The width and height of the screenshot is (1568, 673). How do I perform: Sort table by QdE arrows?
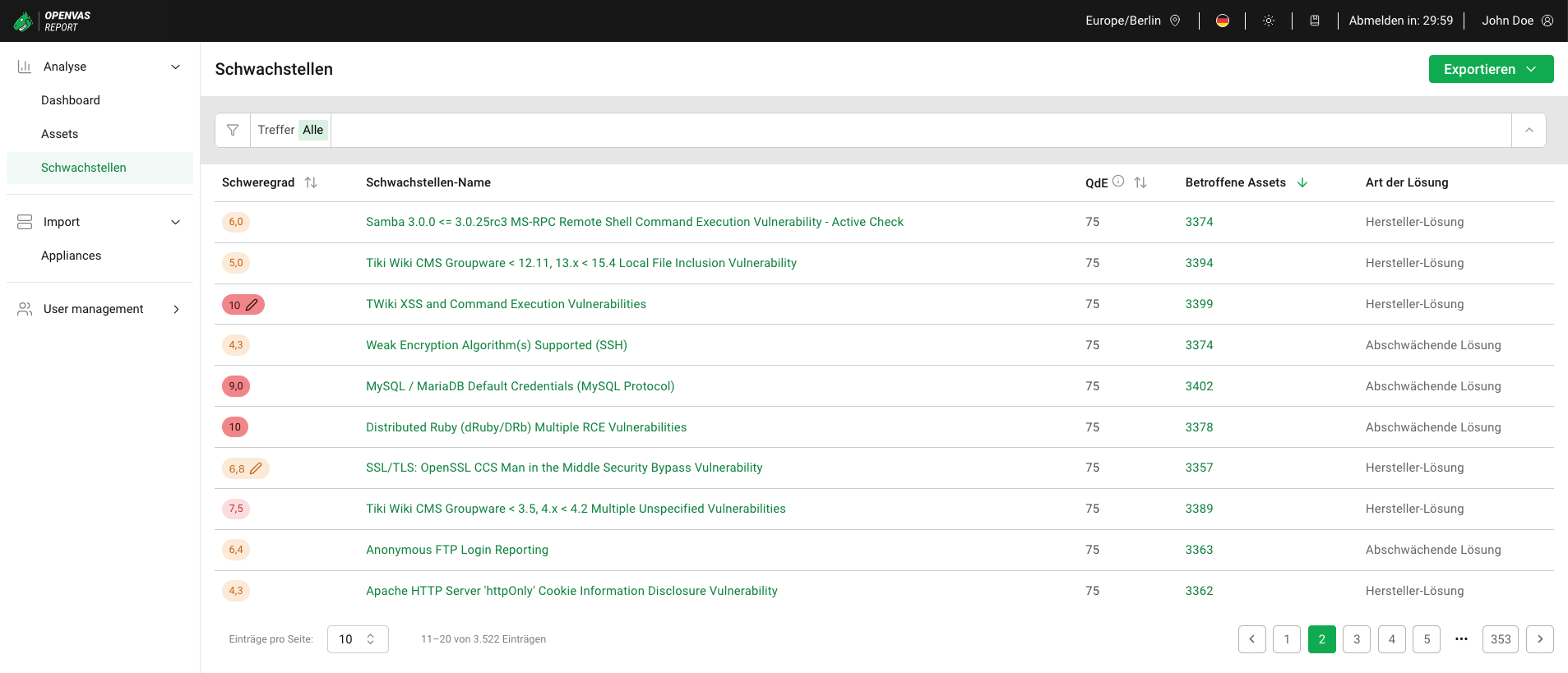[1140, 182]
